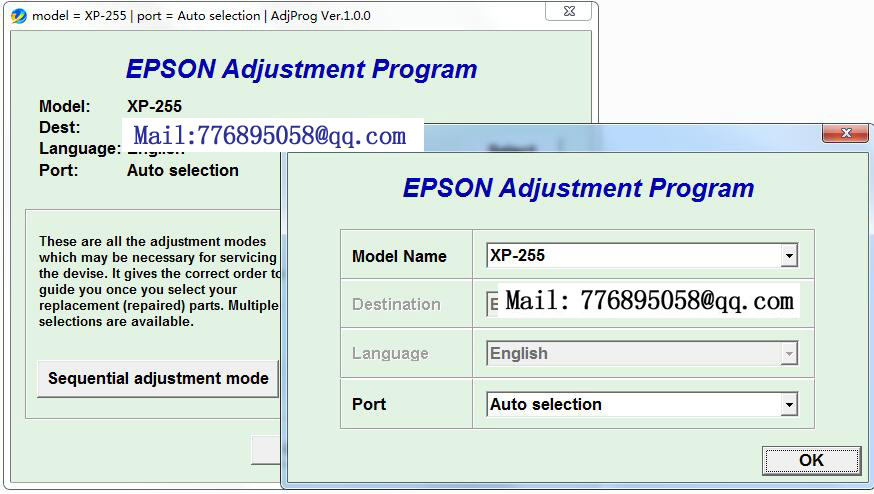Open the disabled Language dropdown arrow
This screenshot has width=874, height=494.
[789, 353]
